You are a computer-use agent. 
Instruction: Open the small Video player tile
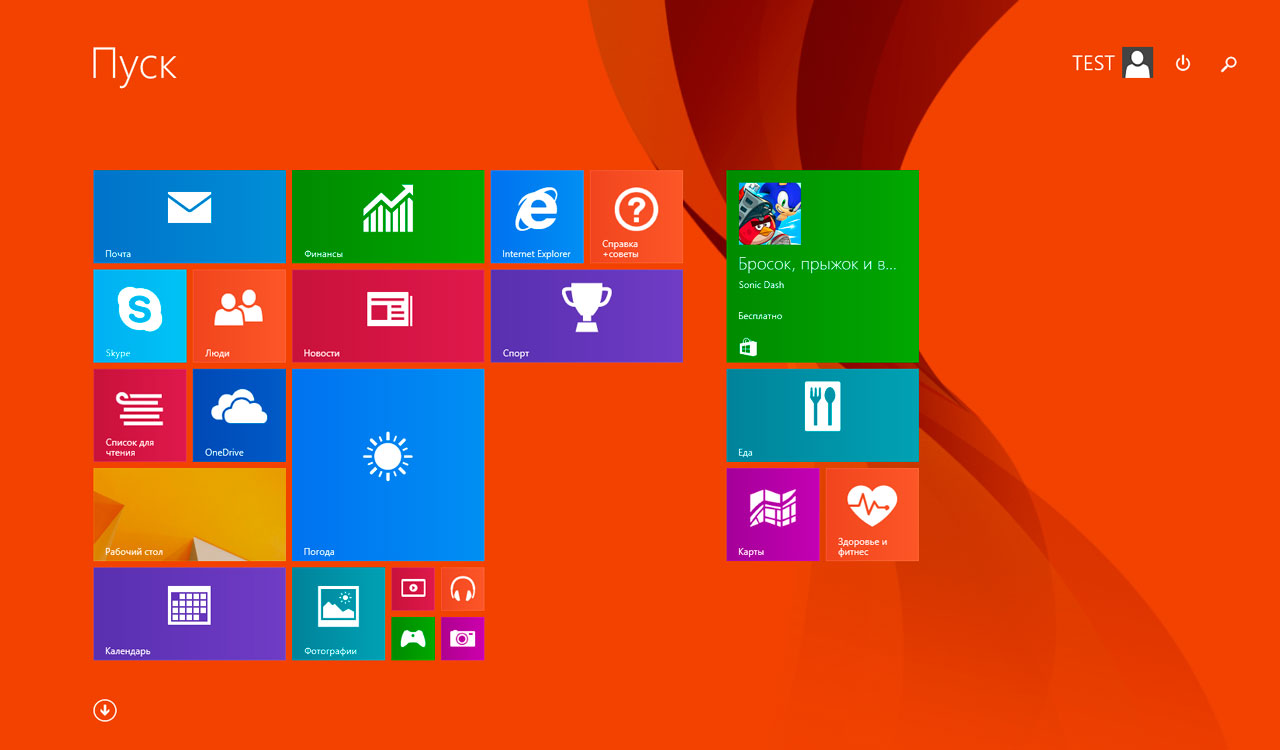[x=413, y=589]
